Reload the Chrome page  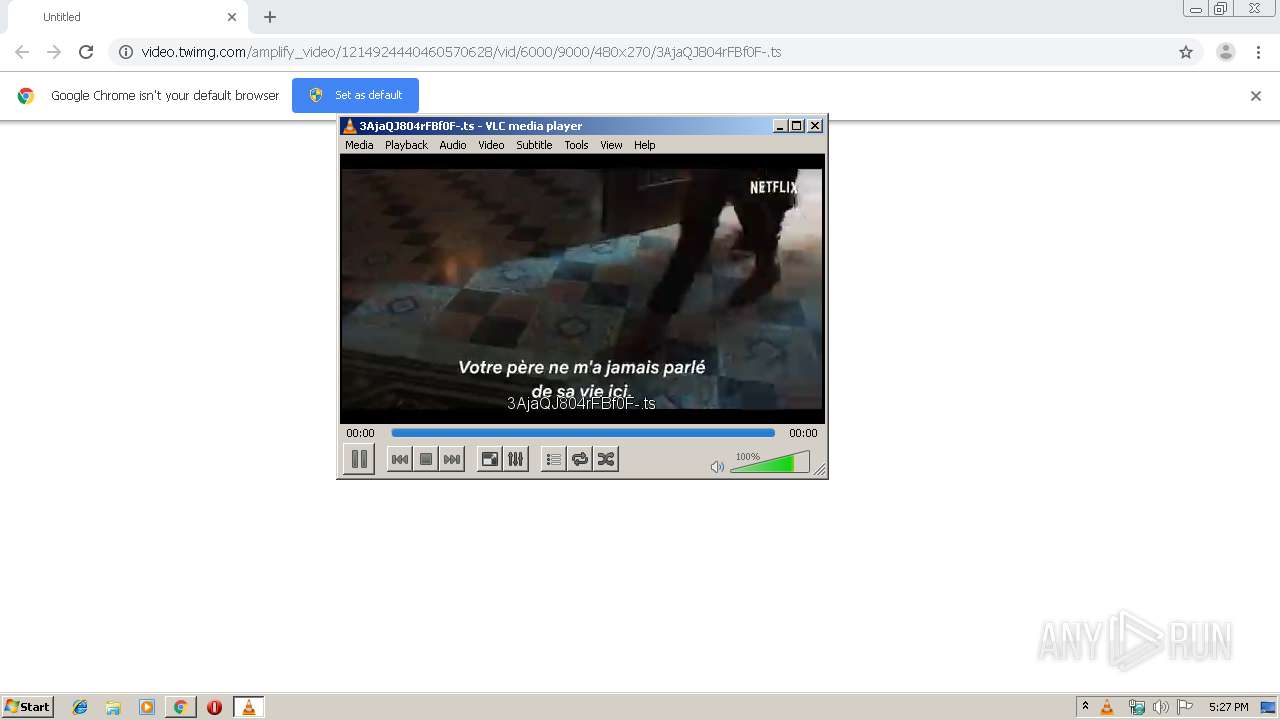pos(86,52)
